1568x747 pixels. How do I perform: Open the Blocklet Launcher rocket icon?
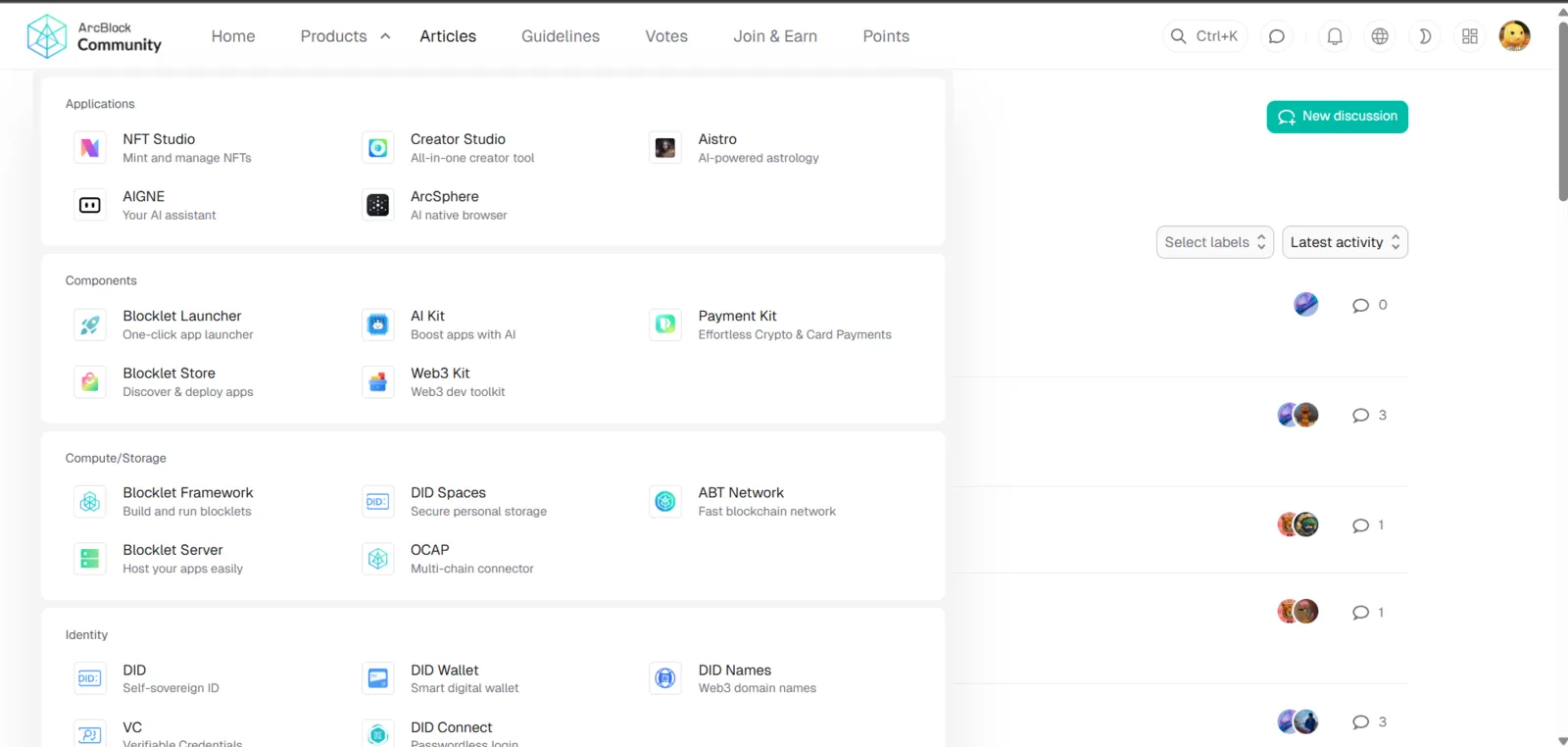pyautogui.click(x=90, y=324)
